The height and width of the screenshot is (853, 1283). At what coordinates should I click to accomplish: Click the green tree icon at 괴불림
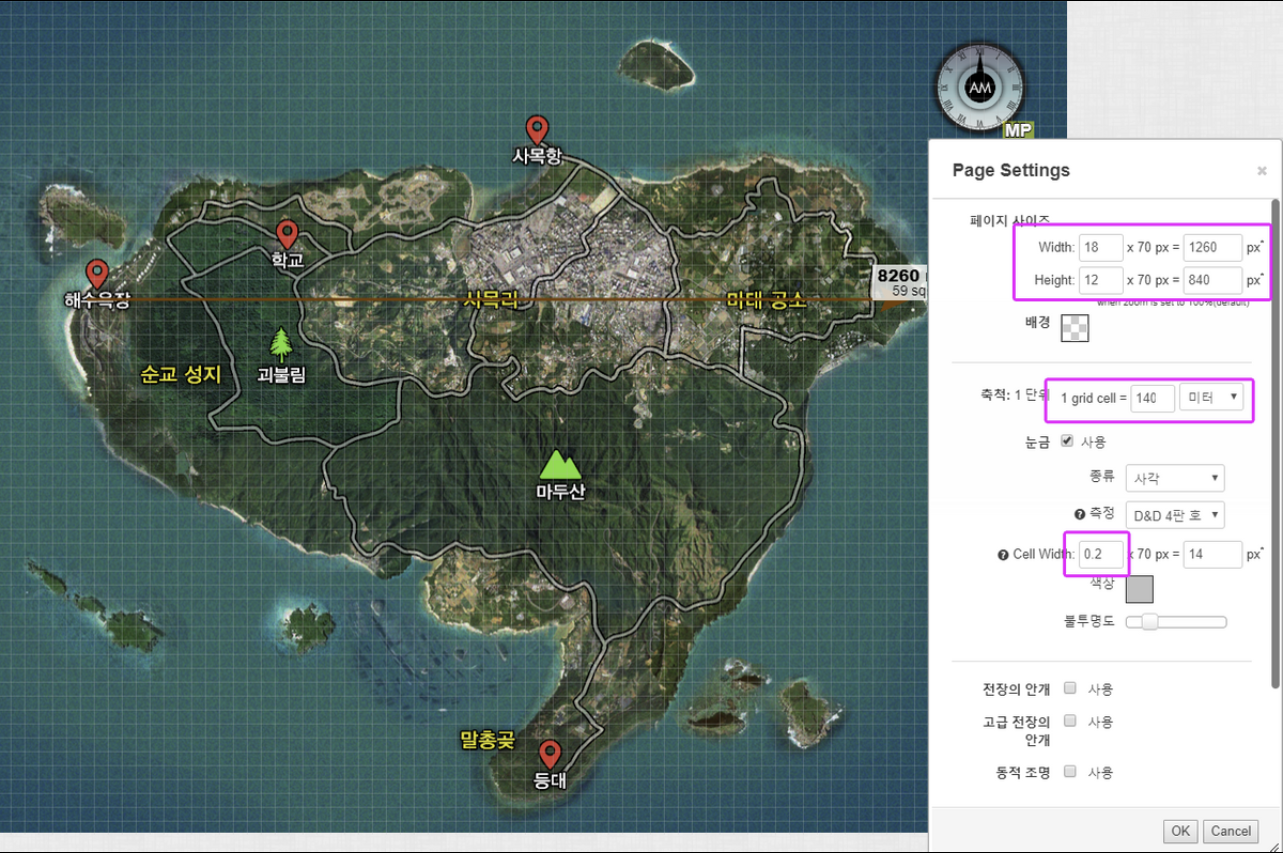point(282,345)
